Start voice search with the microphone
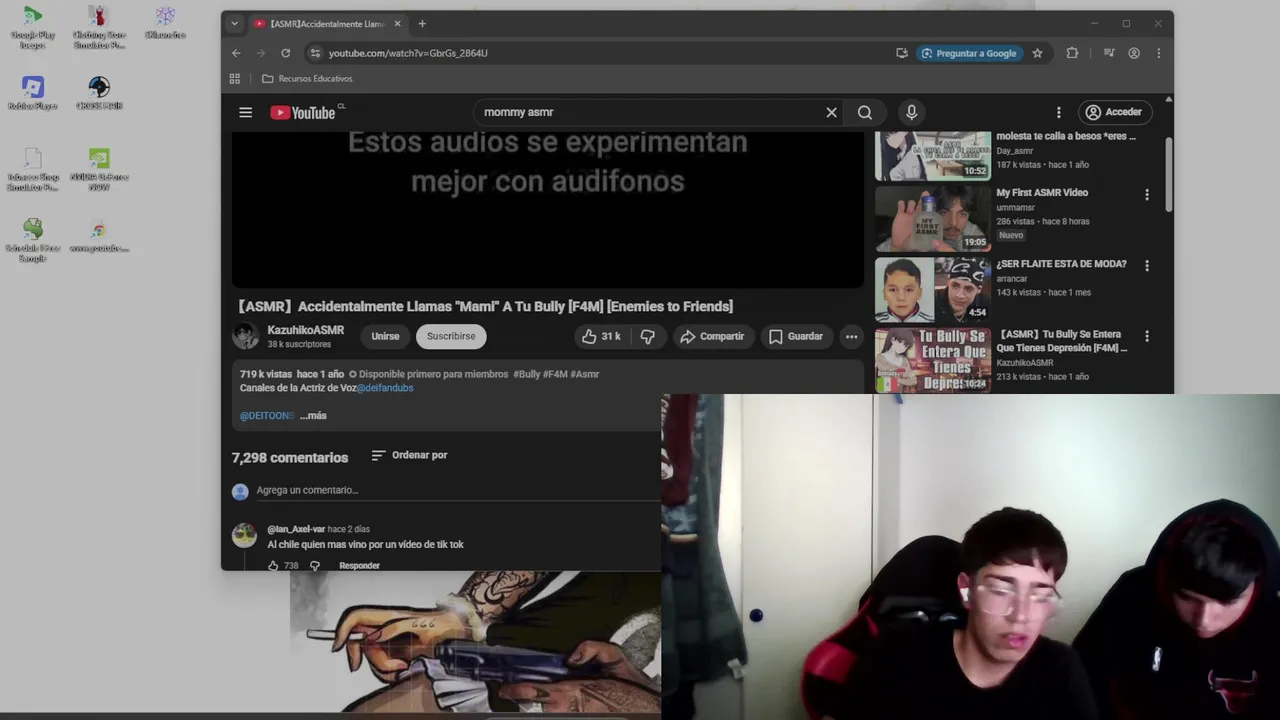This screenshot has height=720, width=1280. [911, 112]
